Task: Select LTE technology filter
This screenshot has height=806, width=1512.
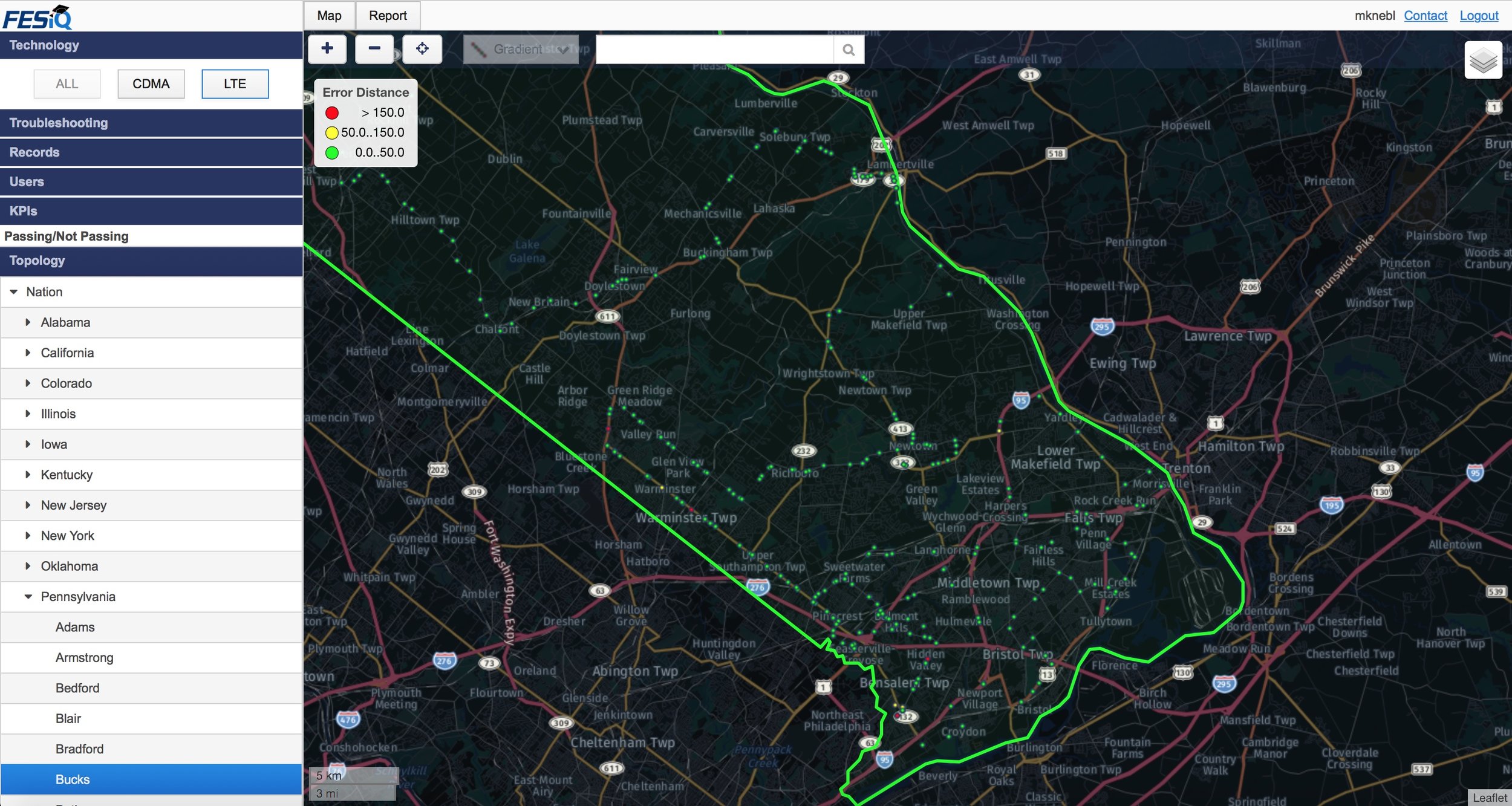Action: pos(235,84)
